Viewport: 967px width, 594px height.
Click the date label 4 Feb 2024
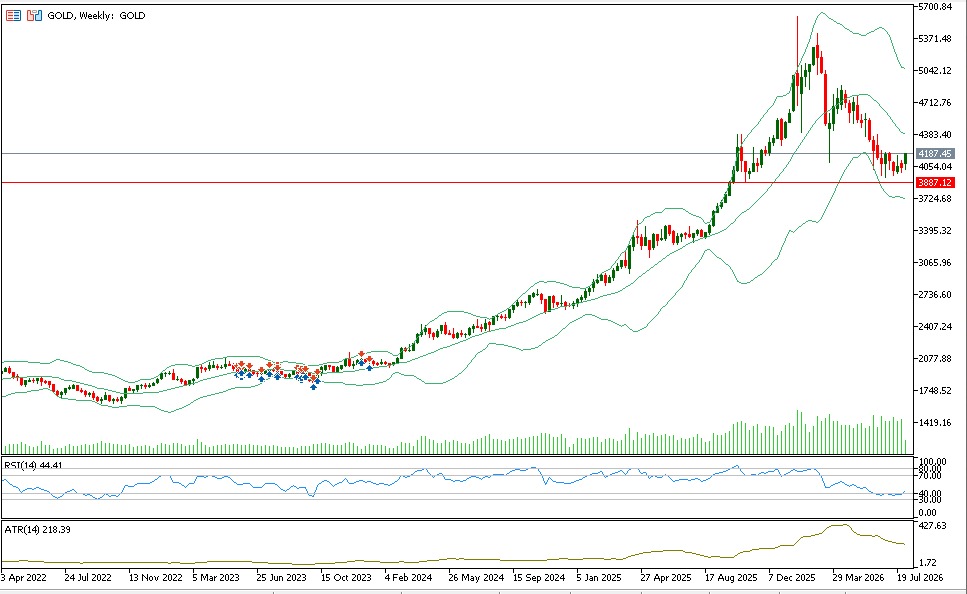408,578
